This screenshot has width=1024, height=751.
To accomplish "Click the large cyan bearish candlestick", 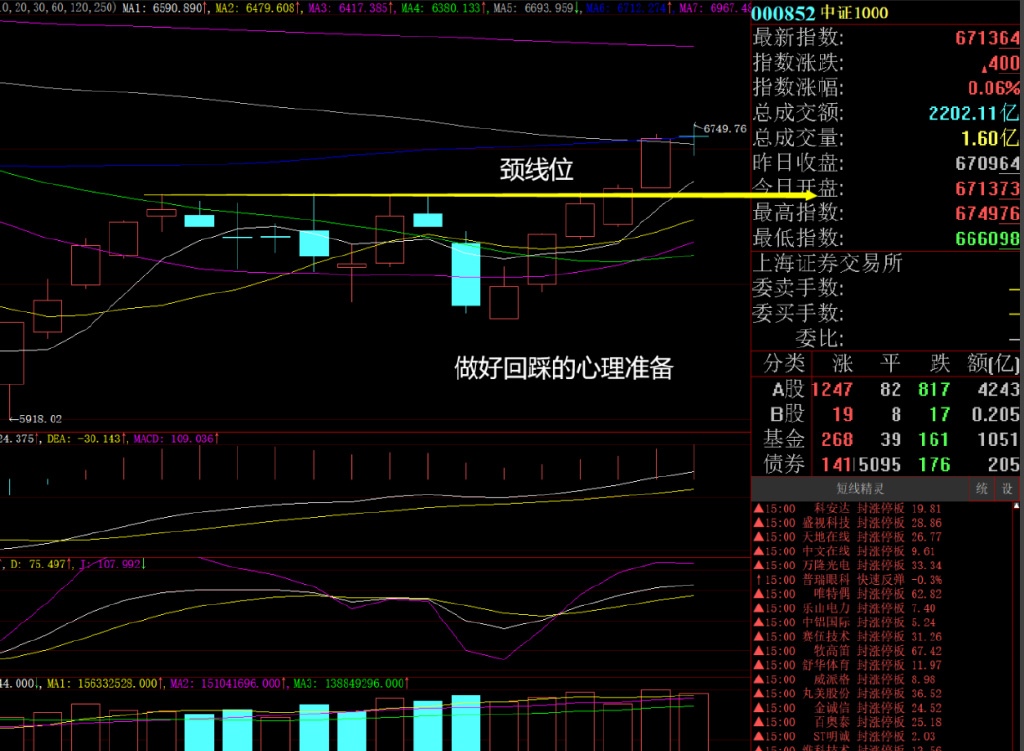I will [466, 274].
